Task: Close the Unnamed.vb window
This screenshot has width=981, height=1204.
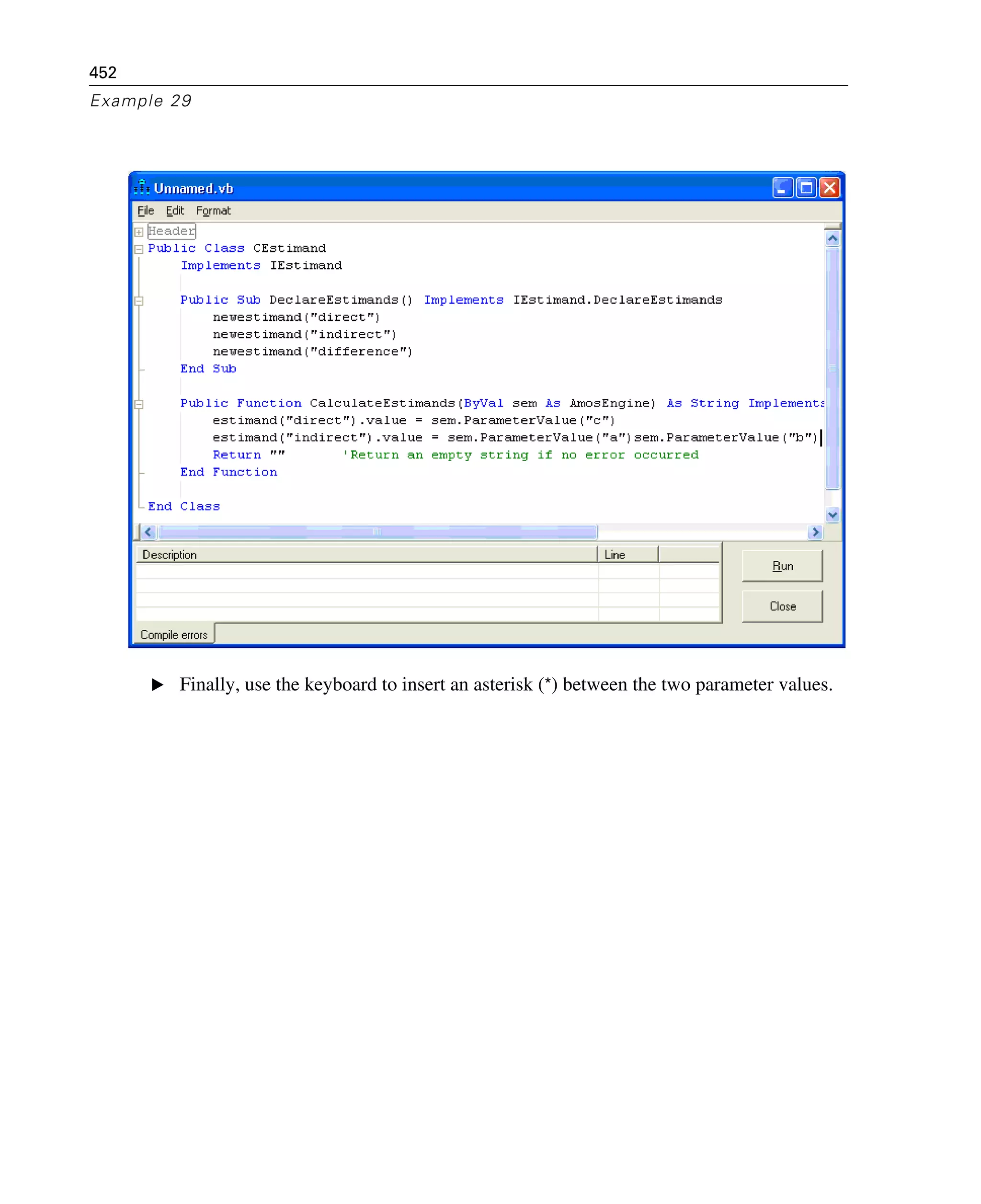Action: [829, 187]
